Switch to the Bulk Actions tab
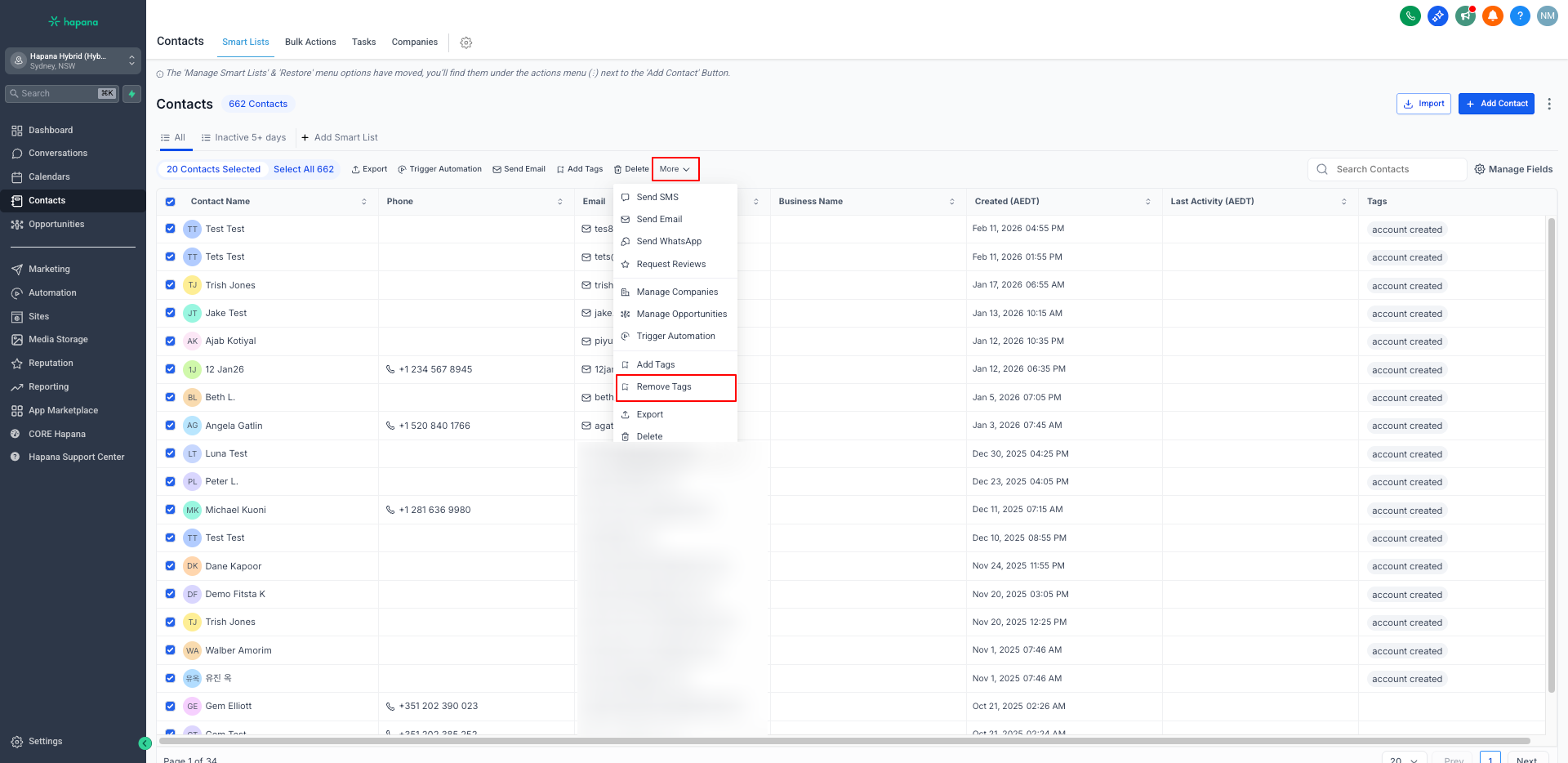This screenshot has width=1568, height=763. [310, 42]
